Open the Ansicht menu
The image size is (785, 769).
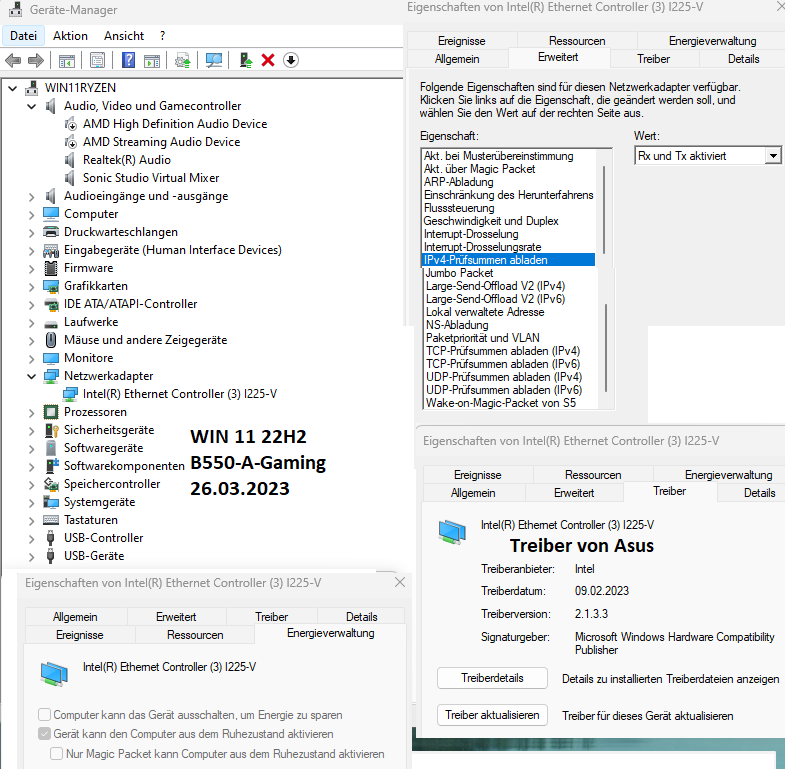(124, 36)
